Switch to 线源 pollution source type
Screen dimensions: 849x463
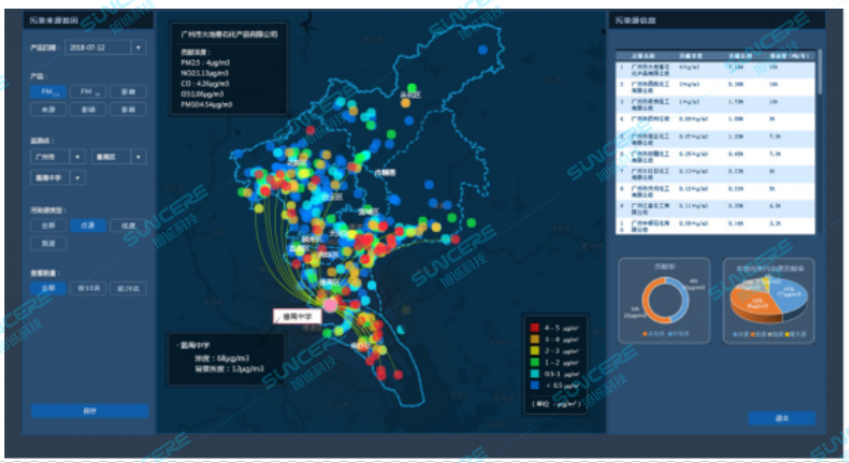point(126,226)
